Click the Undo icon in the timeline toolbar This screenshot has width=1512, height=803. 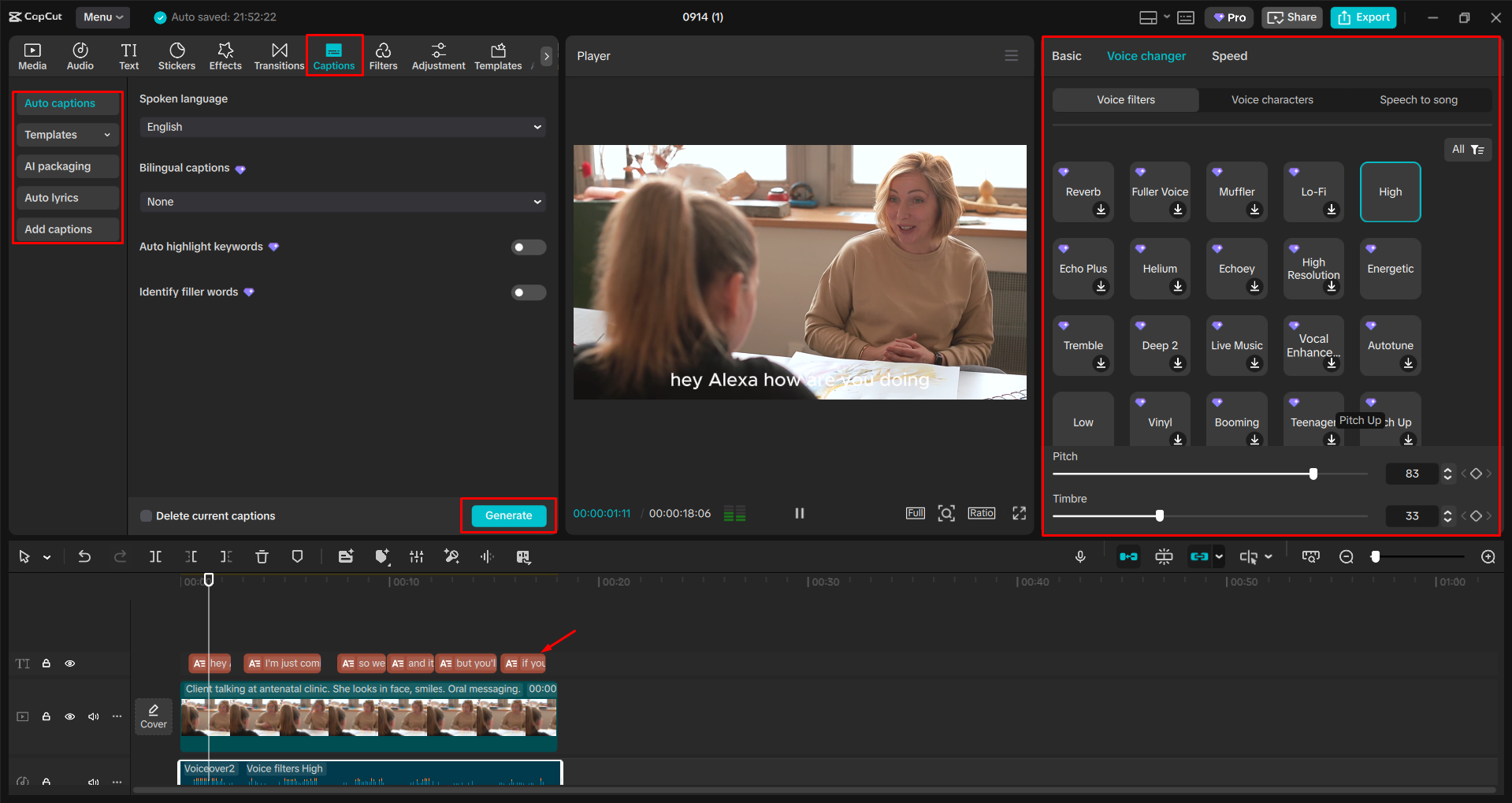84,556
